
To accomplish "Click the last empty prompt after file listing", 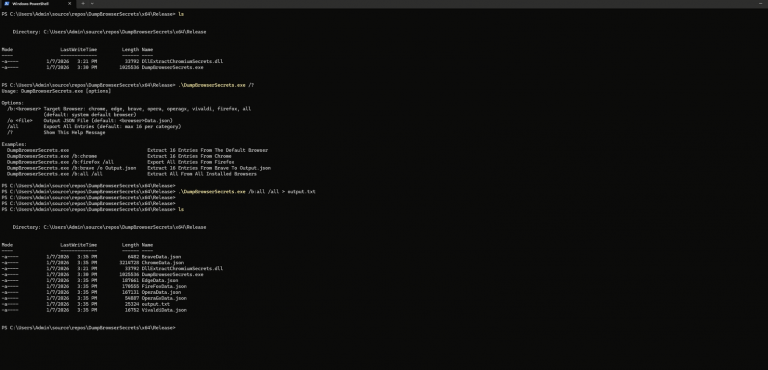I will pos(88,328).
